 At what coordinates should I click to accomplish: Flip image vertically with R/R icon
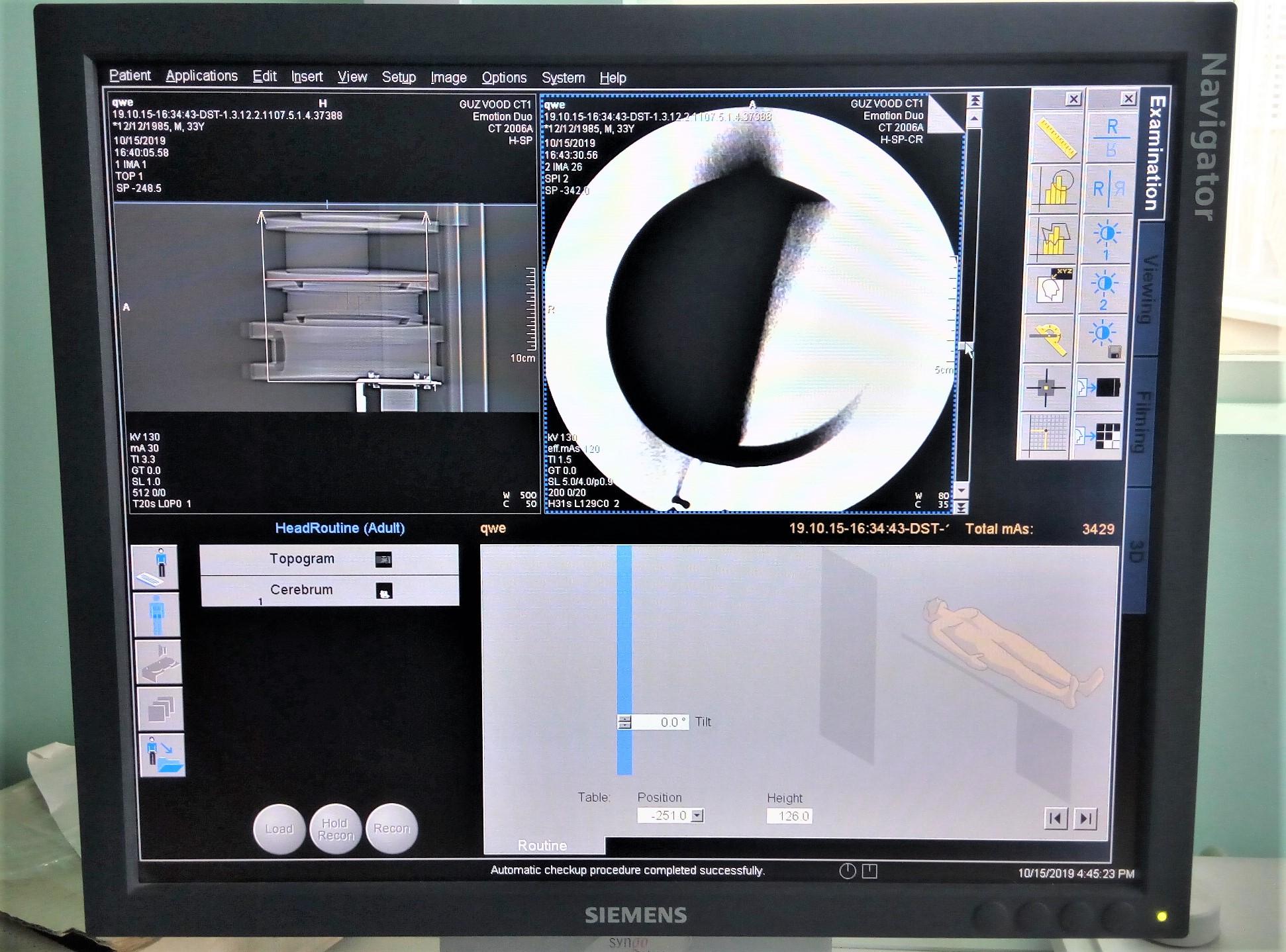pos(1111,137)
